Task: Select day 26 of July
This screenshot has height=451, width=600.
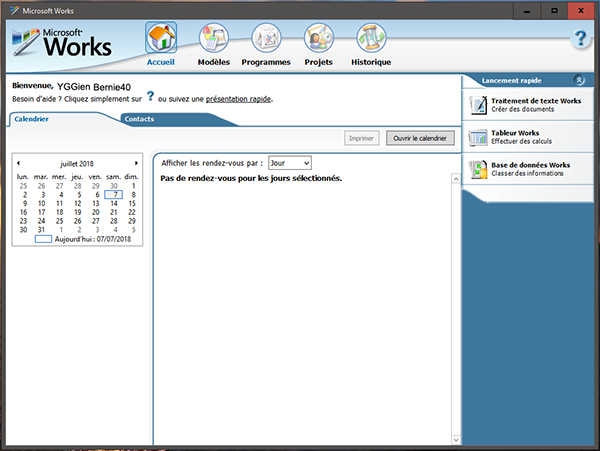Action: click(78, 221)
